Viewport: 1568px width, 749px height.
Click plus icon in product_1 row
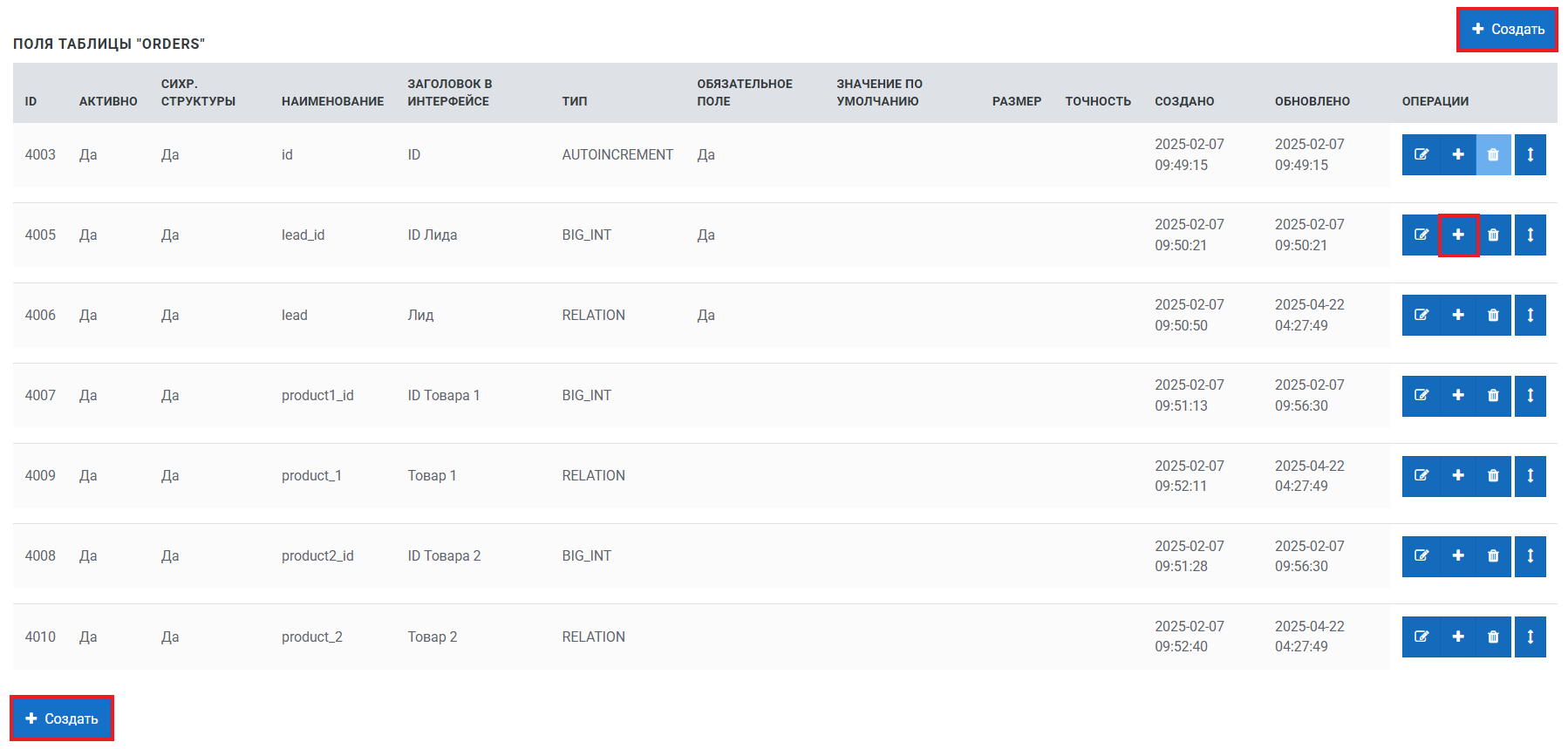(1458, 476)
